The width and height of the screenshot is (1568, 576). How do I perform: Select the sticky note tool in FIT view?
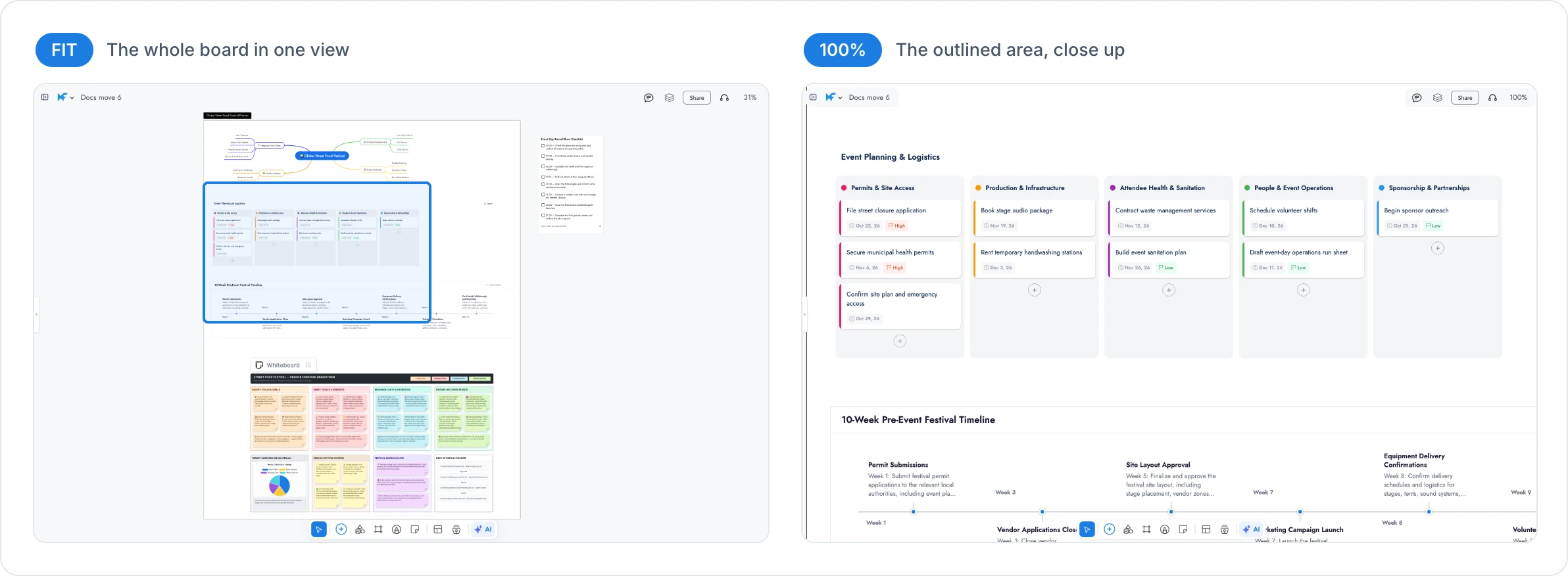415,529
